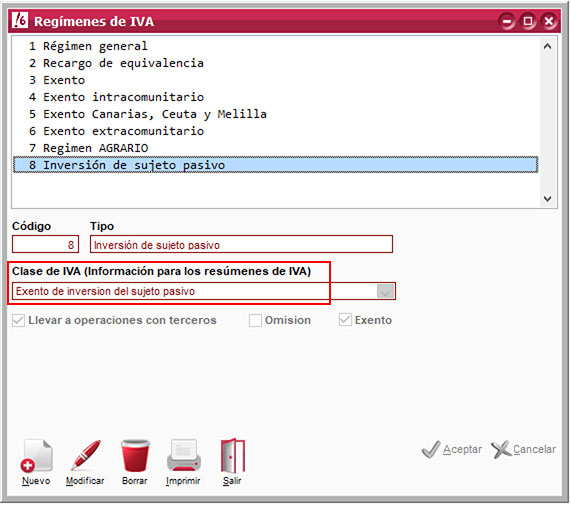Click the Salir exit door icon
The width and height of the screenshot is (571, 505).
coord(233,455)
